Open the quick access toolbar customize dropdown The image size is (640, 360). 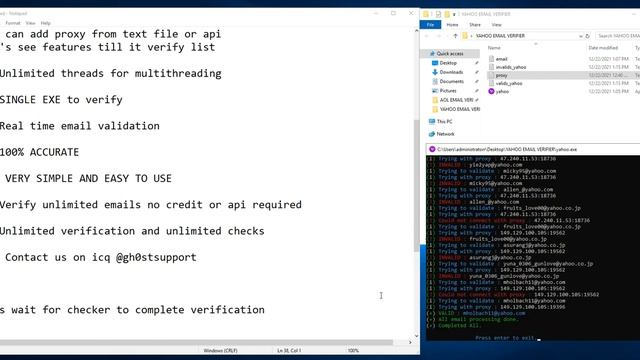[x=454, y=15]
